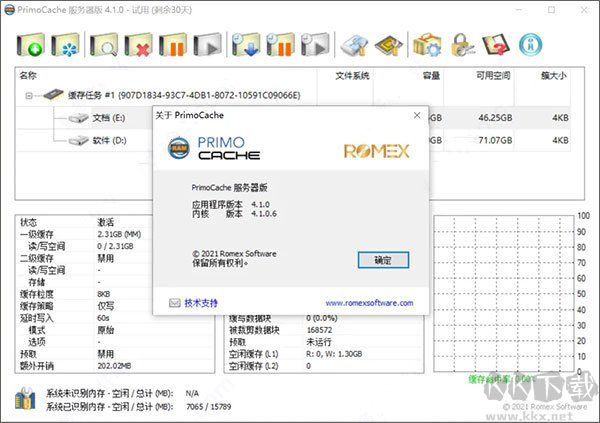
Task: Open the magnifier drive icon in toolbar
Action: (104, 45)
